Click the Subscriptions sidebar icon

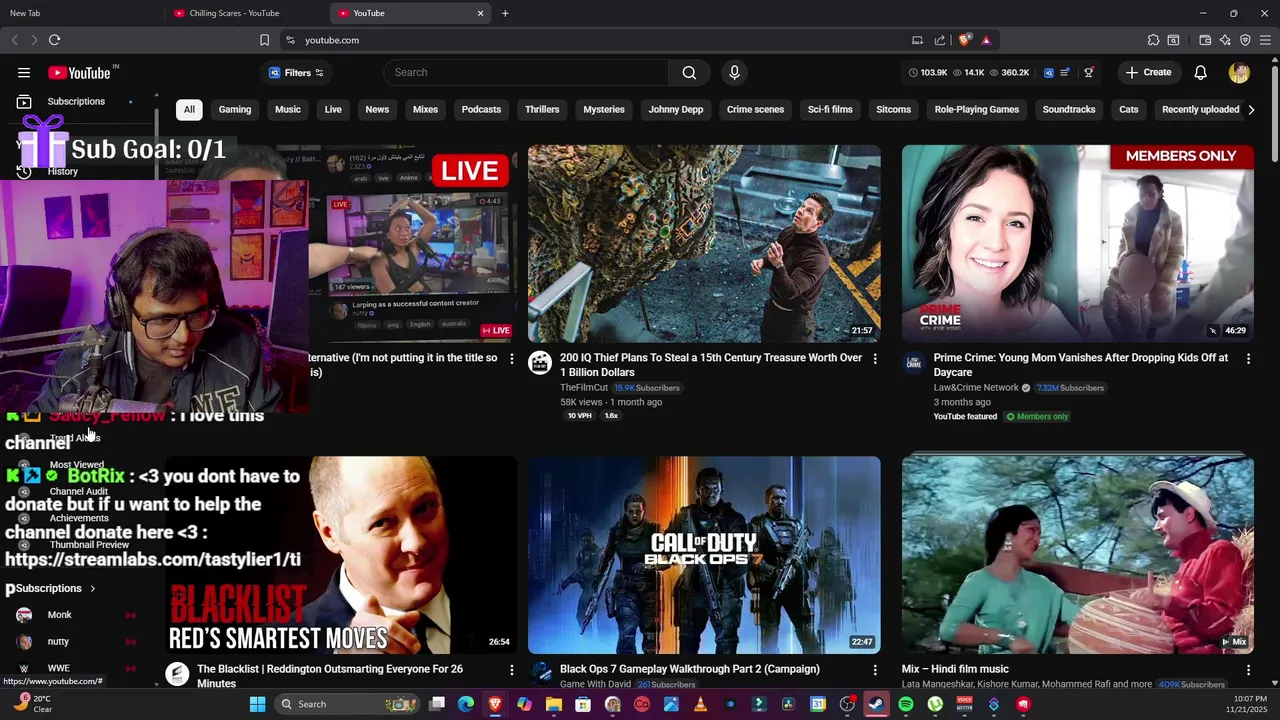pos(24,101)
